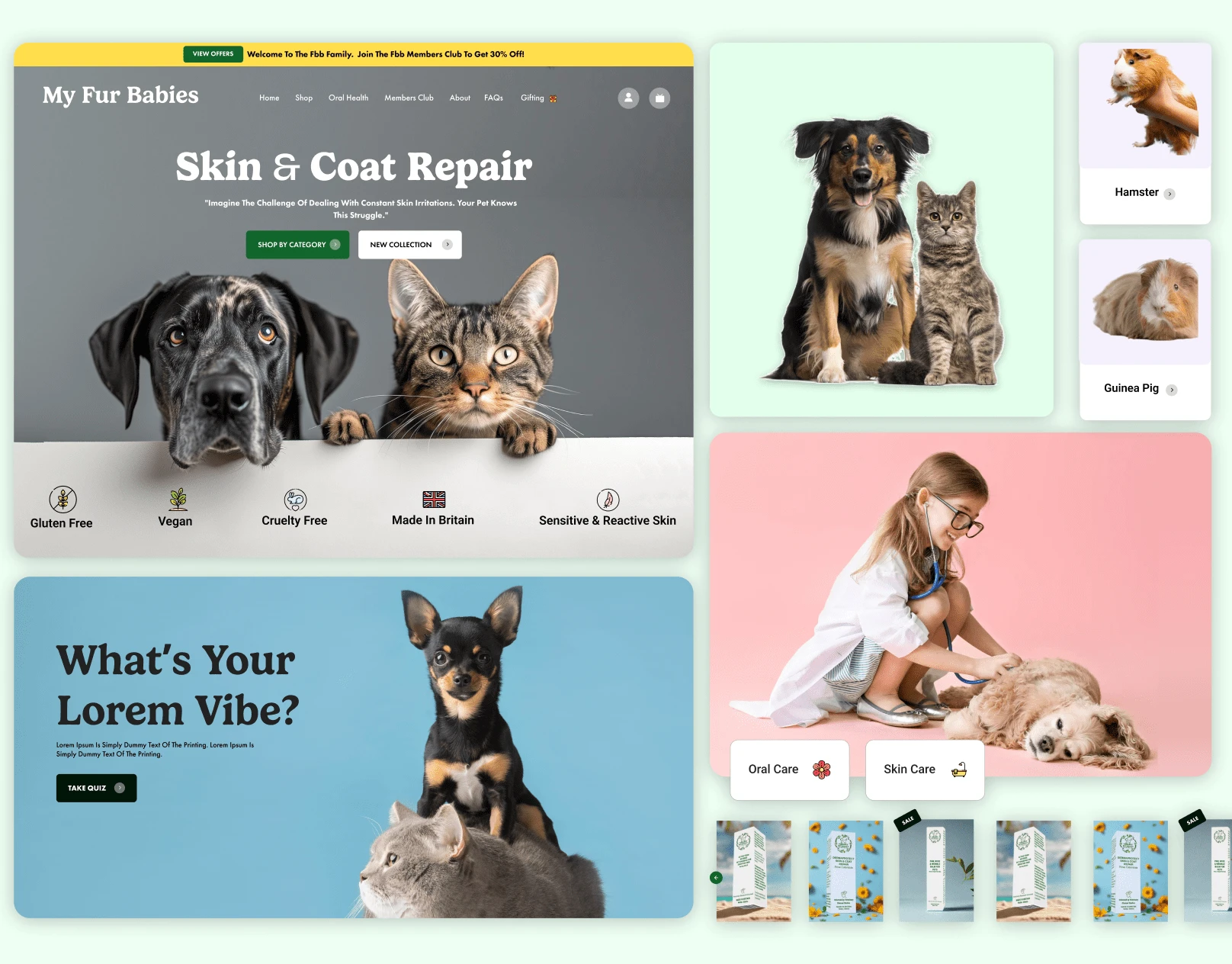Image resolution: width=1232 pixels, height=964 pixels.
Task: Expand the Hamster category arrow
Action: (1169, 194)
